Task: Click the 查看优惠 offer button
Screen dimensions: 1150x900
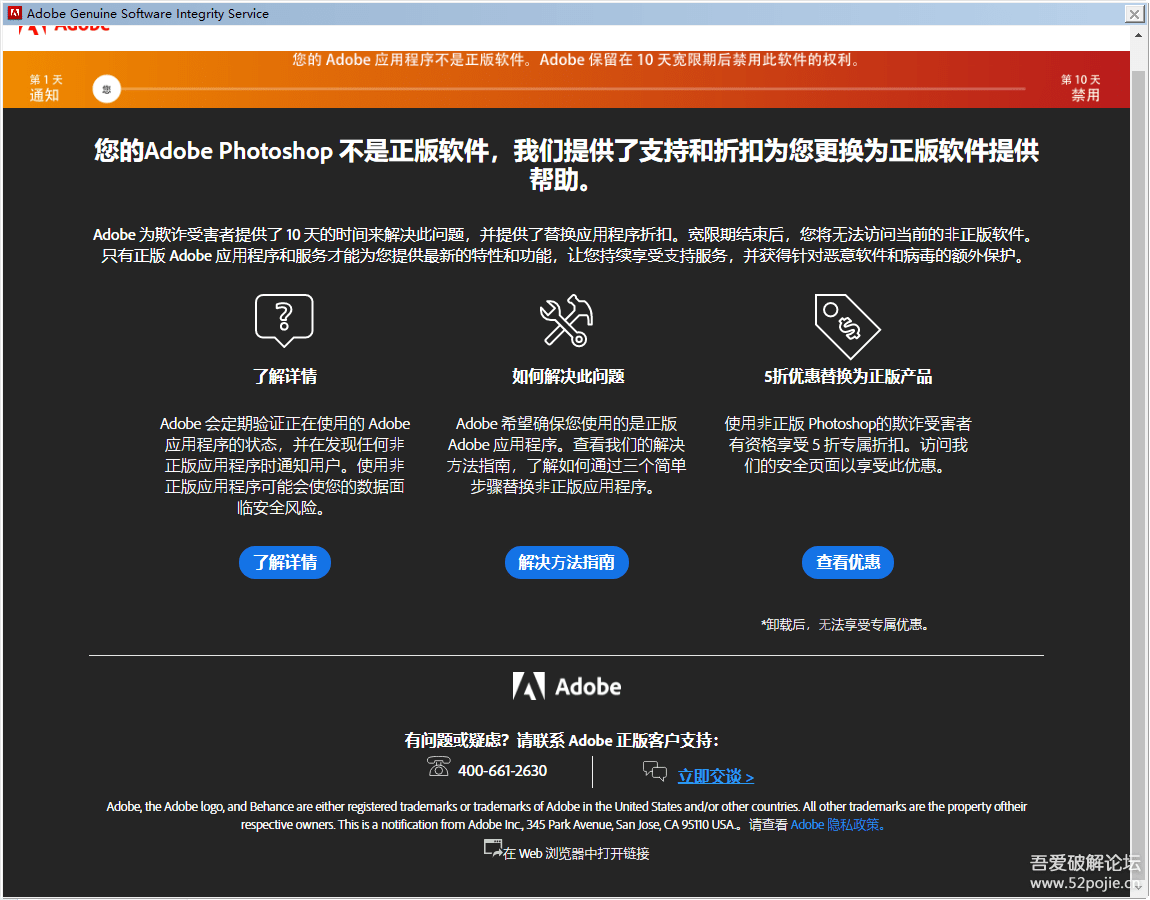Action: [x=848, y=563]
